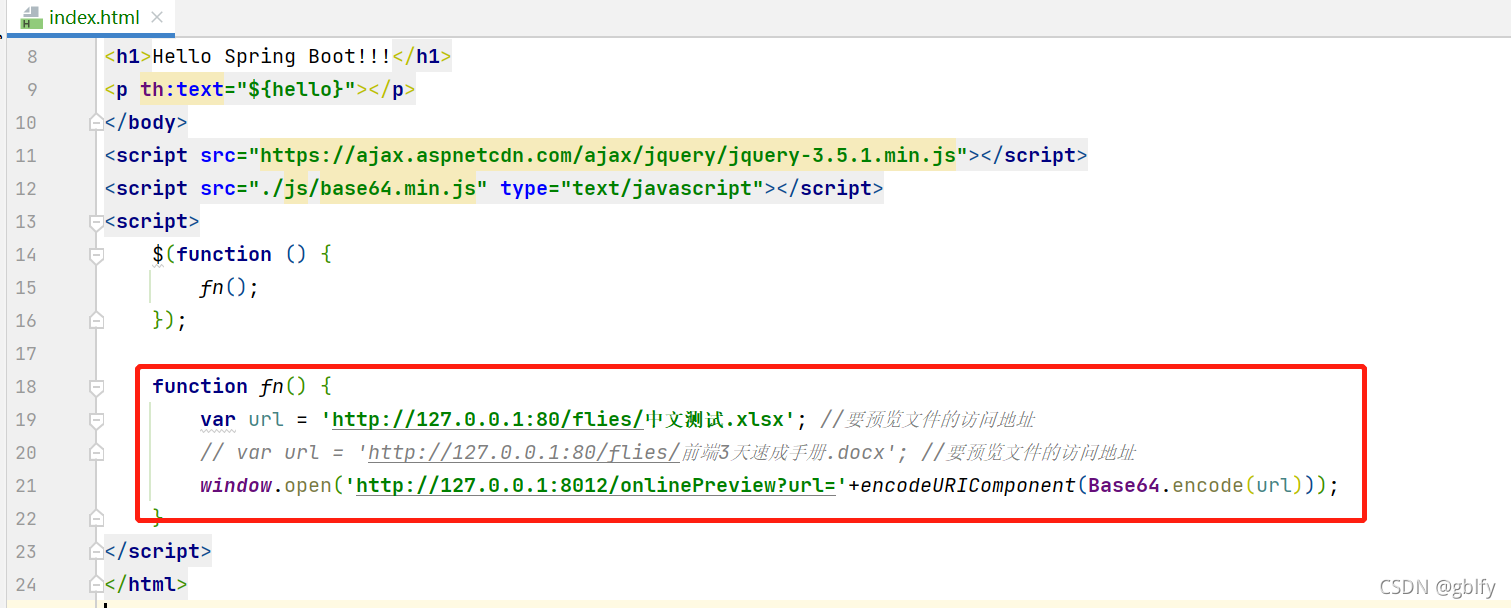1511x608 pixels.
Task: Click line number 8 in the gutter
Action: (x=33, y=57)
